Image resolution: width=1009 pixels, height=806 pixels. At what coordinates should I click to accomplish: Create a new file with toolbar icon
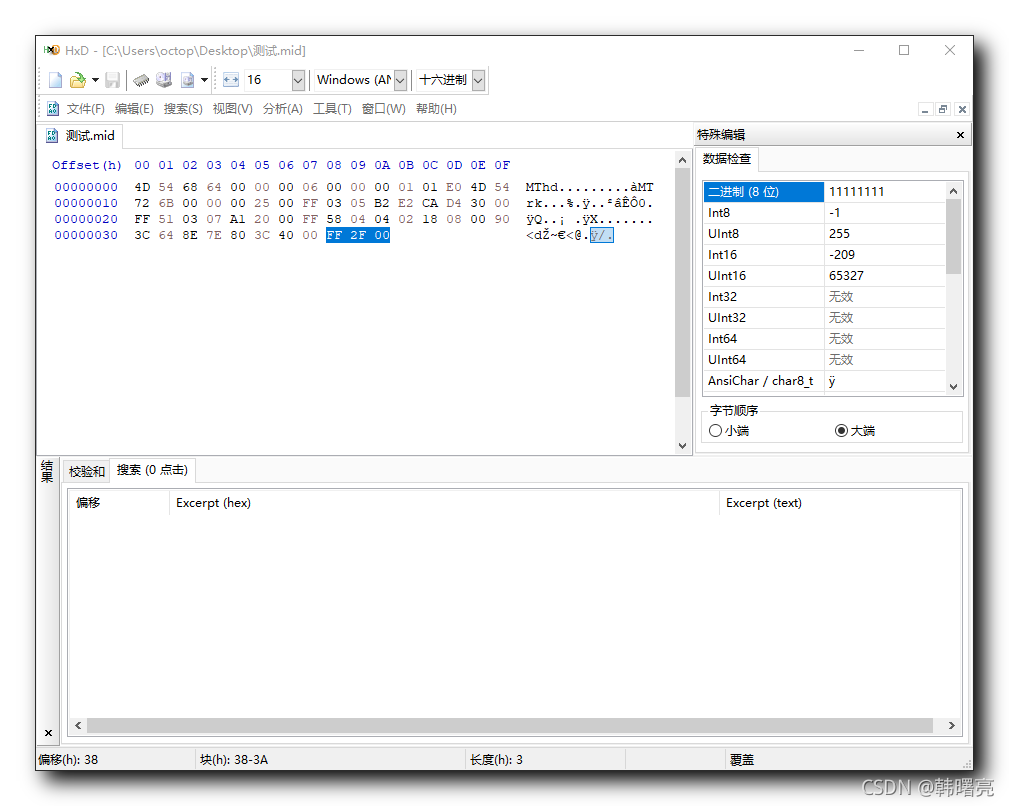point(55,80)
